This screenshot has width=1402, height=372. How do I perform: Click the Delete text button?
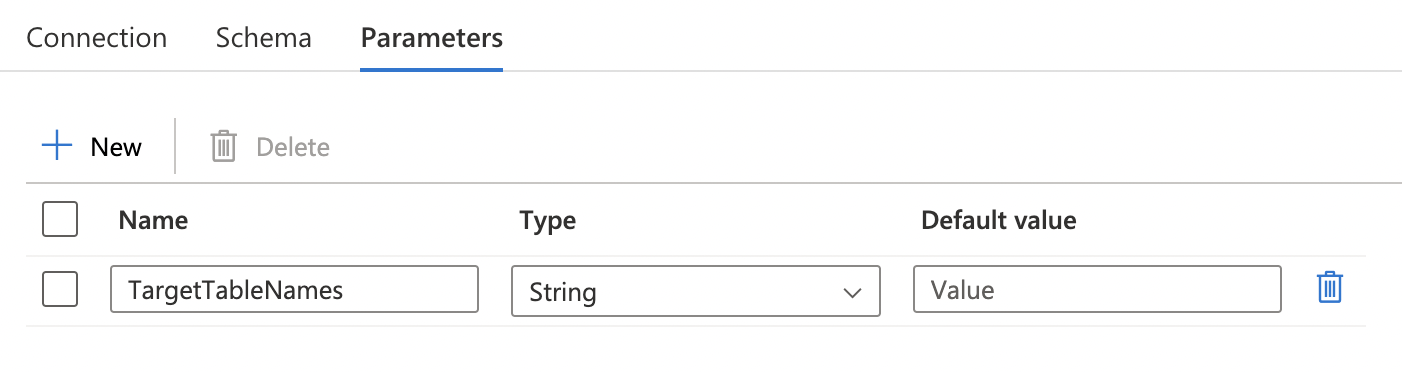point(293,147)
